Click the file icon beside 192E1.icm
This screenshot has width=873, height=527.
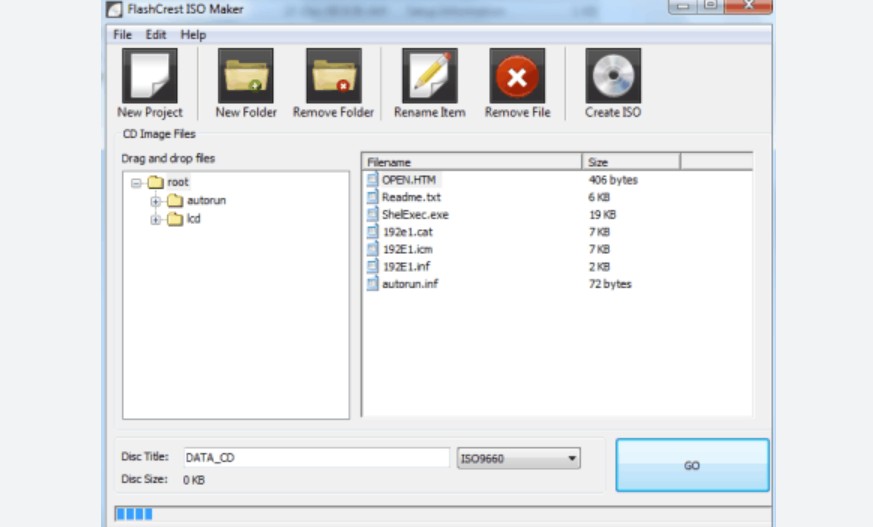(x=372, y=249)
